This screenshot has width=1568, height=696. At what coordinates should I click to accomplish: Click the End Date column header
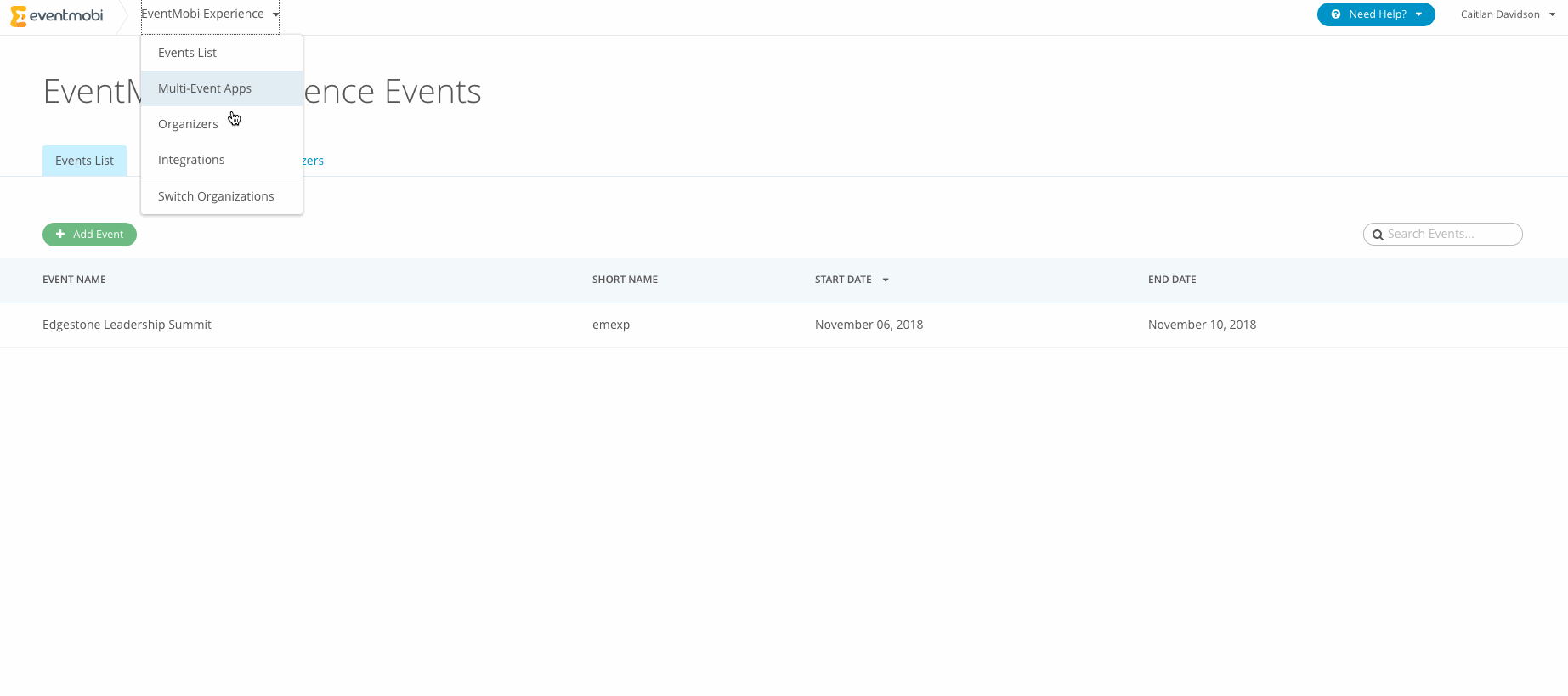[1172, 280]
